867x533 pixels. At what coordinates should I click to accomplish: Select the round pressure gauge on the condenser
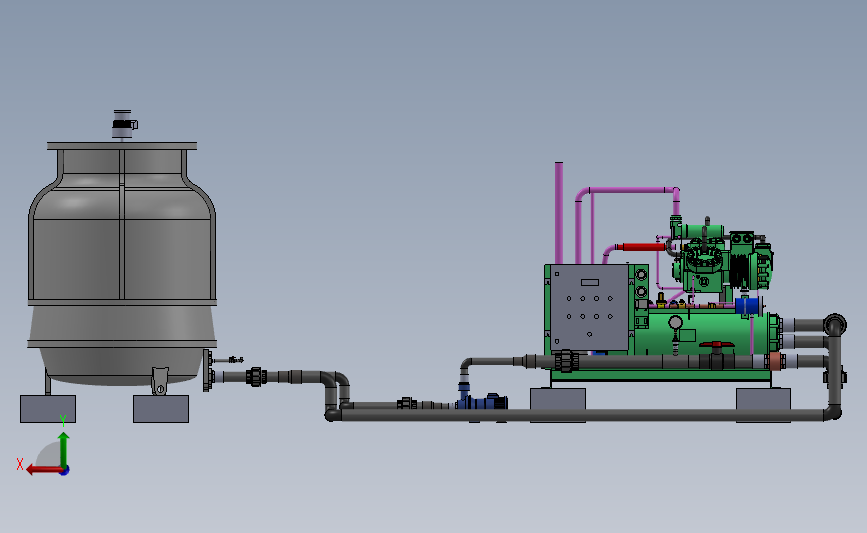point(675,322)
